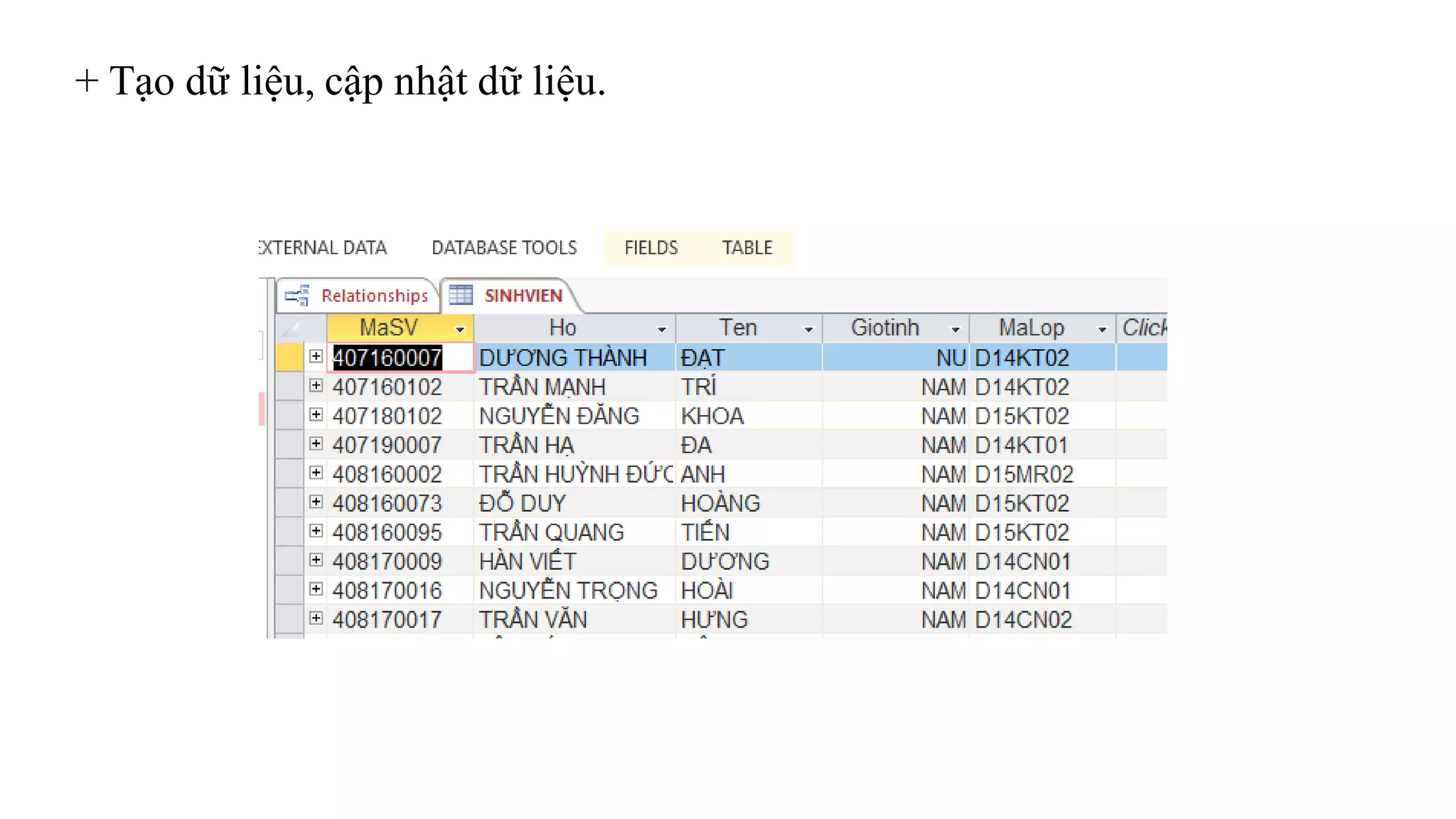Expand subdatasheet for record 408170017
This screenshot has width=1456, height=819.
(x=316, y=619)
